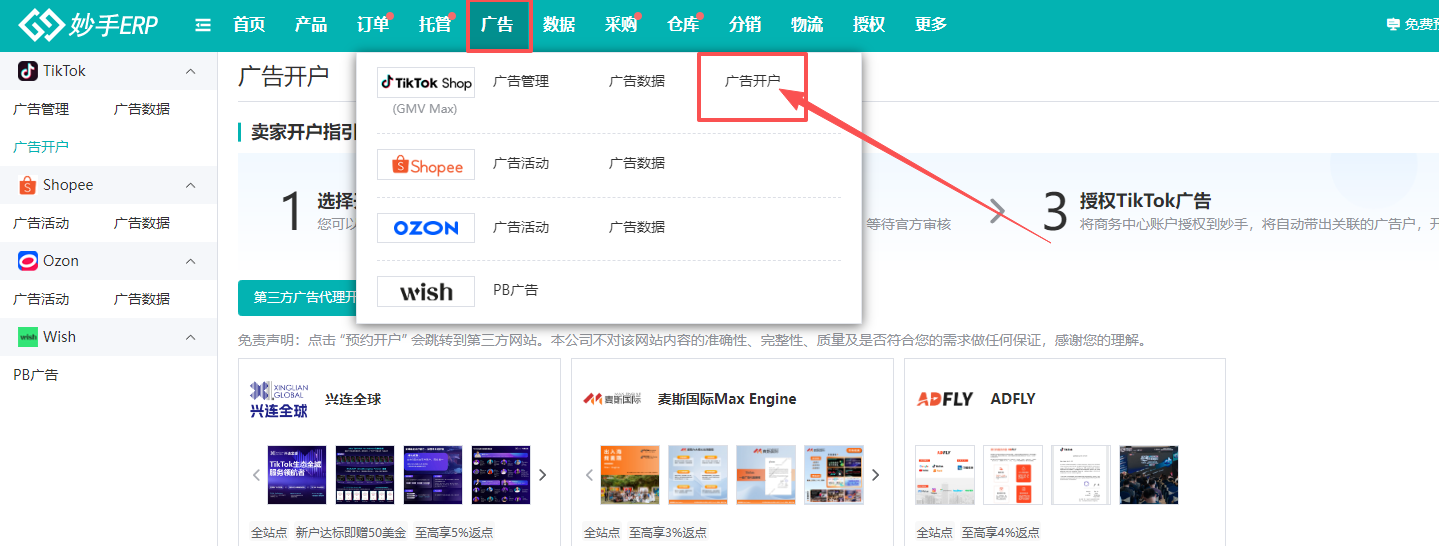The width and height of the screenshot is (1439, 546).
Task: Click the Shopee bag icon in sidebar
Action: 28,185
